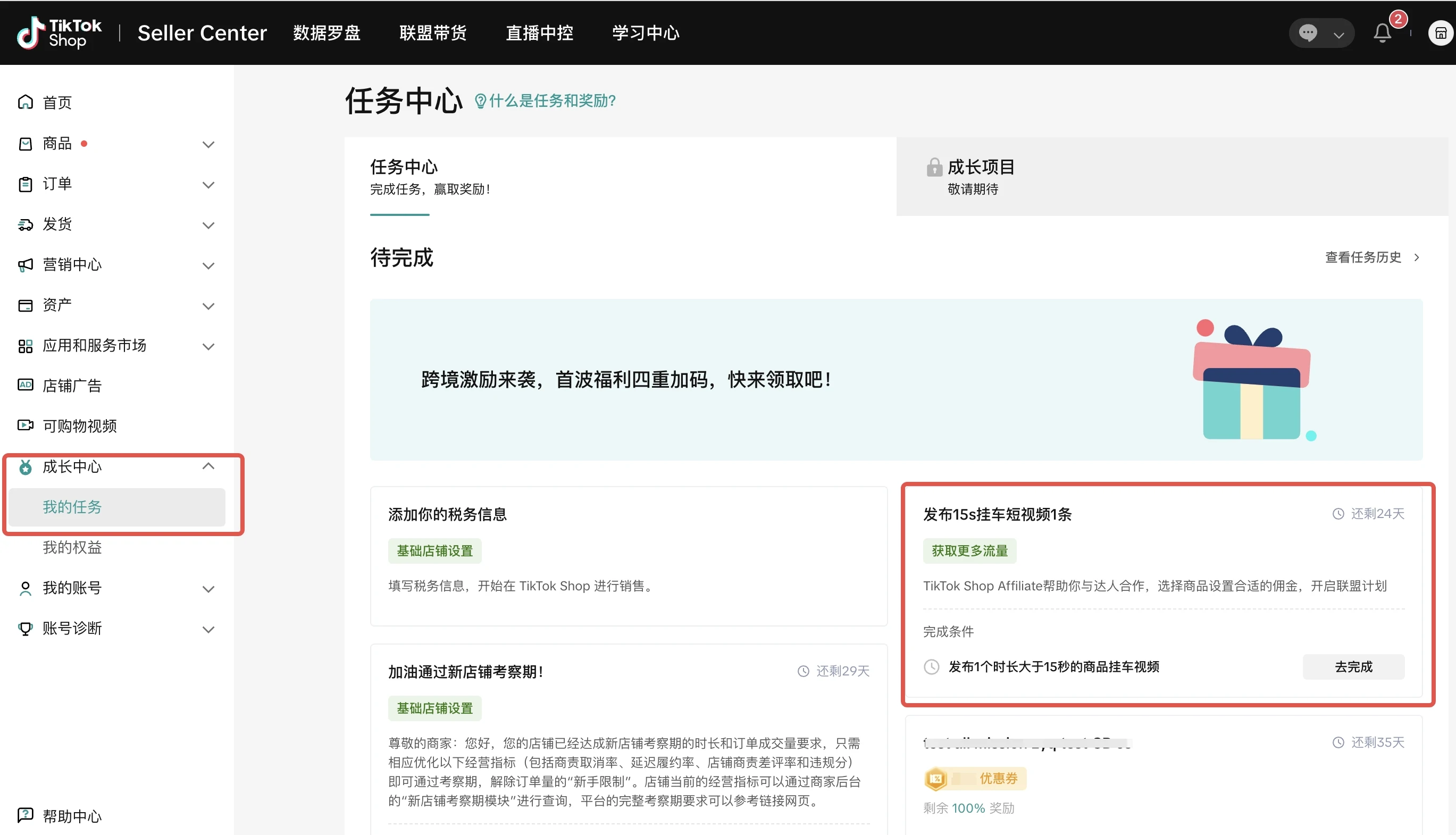Open 店铺广告 from sidebar

tap(72, 386)
